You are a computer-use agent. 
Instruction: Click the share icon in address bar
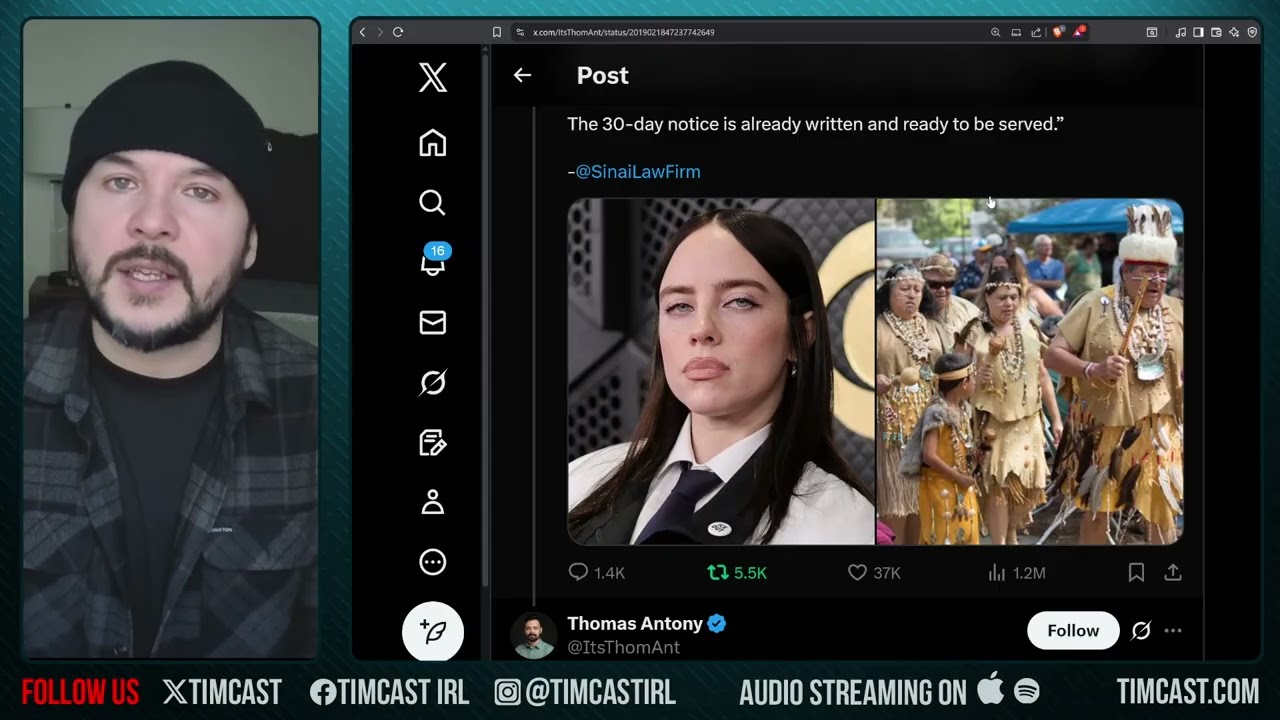coord(1036,32)
